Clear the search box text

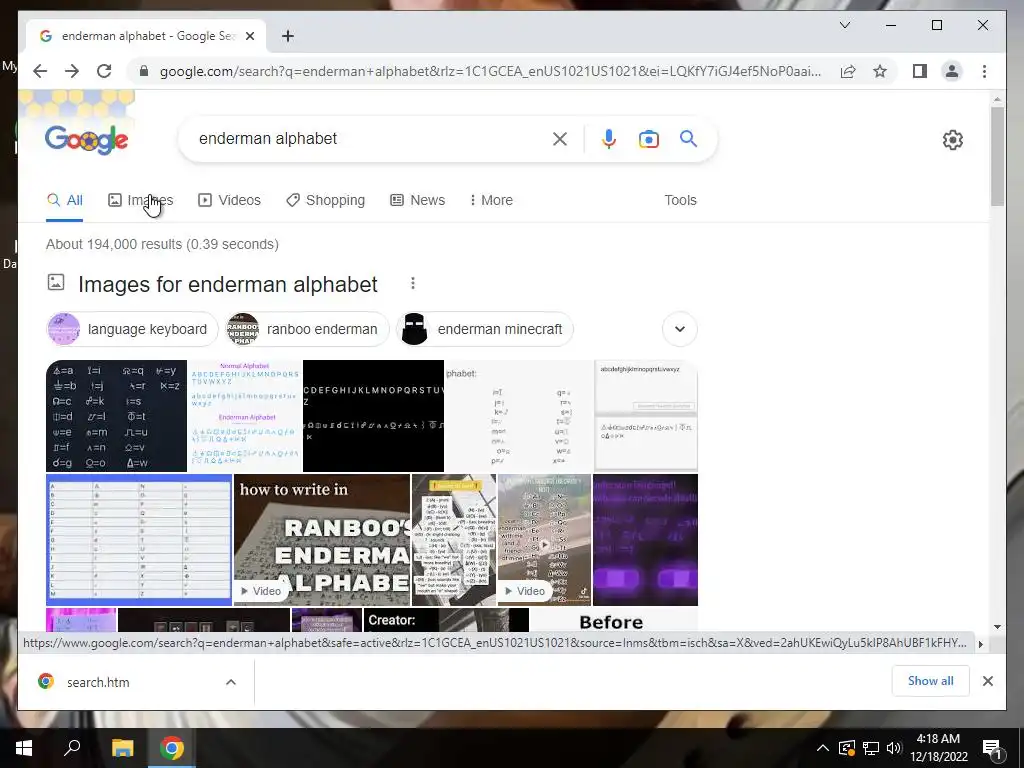(560, 138)
